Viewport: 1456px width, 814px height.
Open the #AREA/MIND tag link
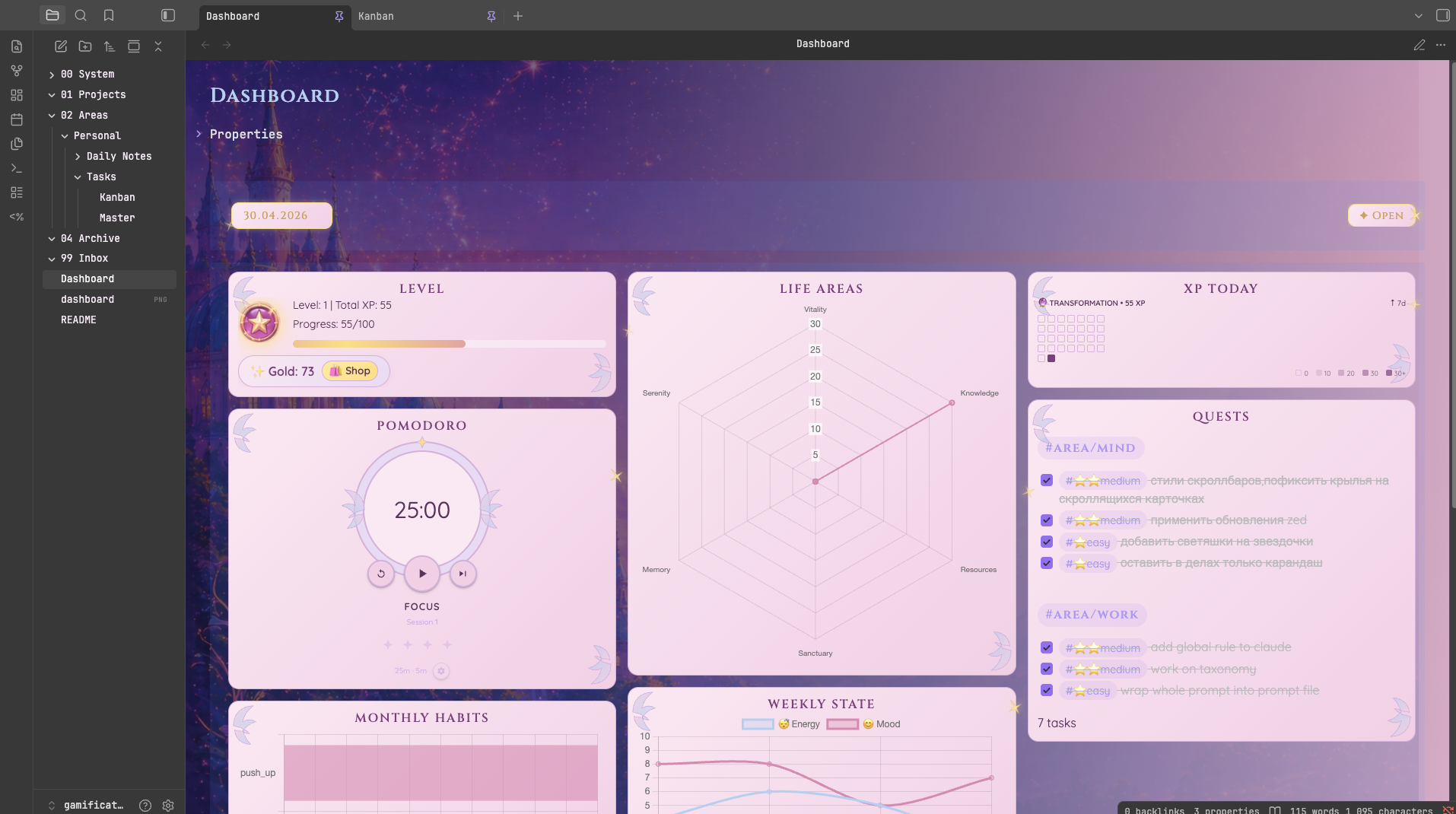(x=1090, y=448)
